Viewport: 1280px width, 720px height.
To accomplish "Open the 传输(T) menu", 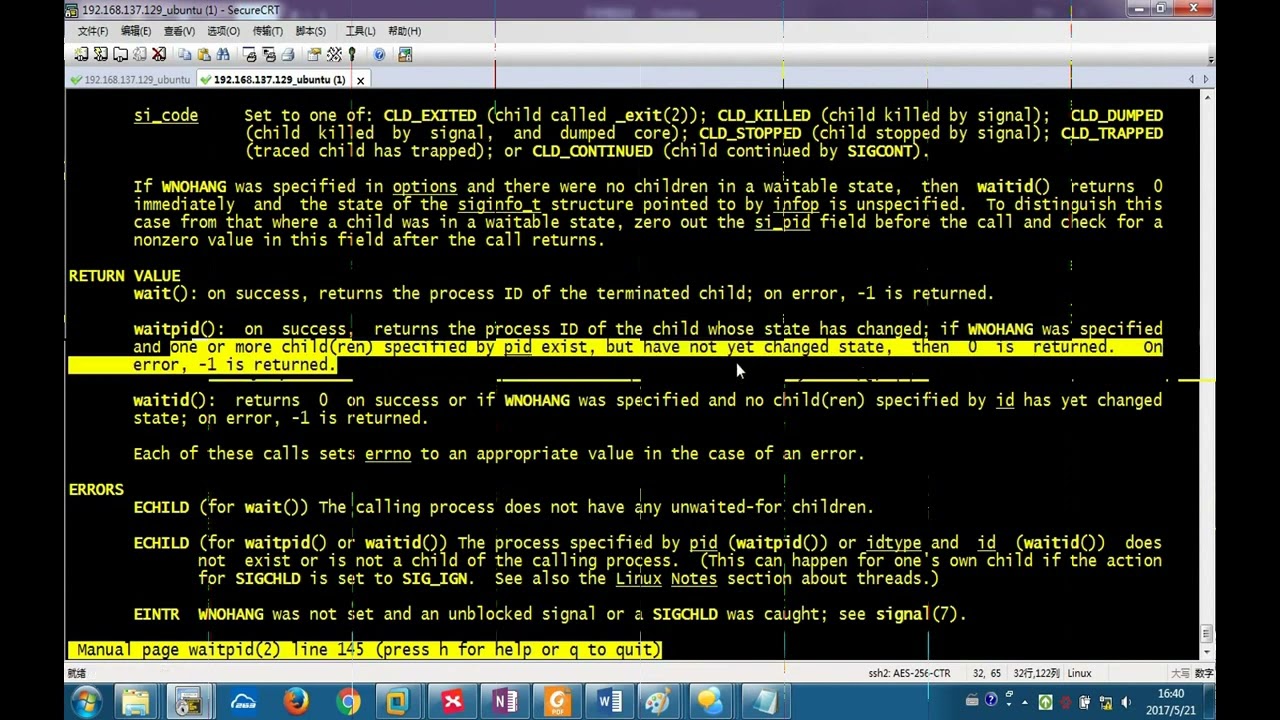I will [267, 31].
